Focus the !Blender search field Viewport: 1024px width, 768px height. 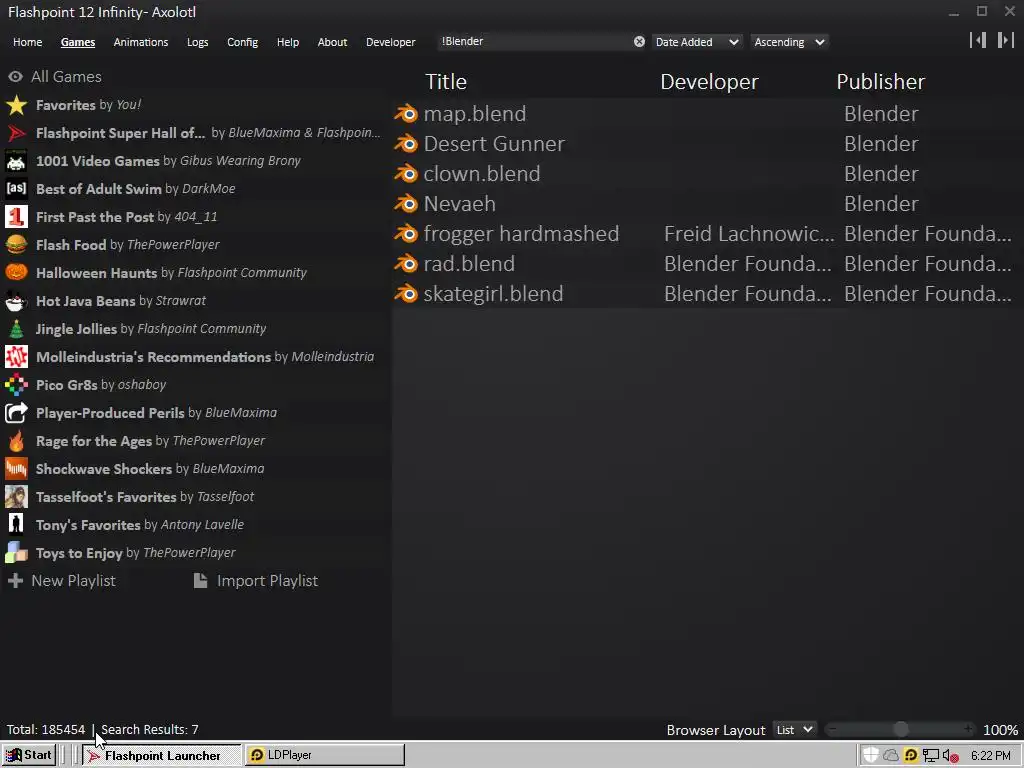[536, 42]
